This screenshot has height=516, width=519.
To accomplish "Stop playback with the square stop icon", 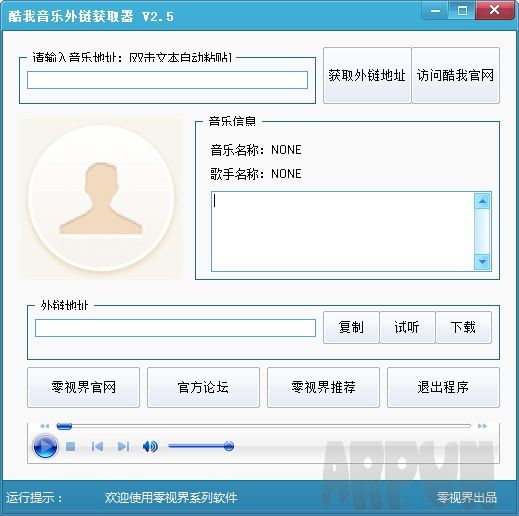I will (71, 446).
